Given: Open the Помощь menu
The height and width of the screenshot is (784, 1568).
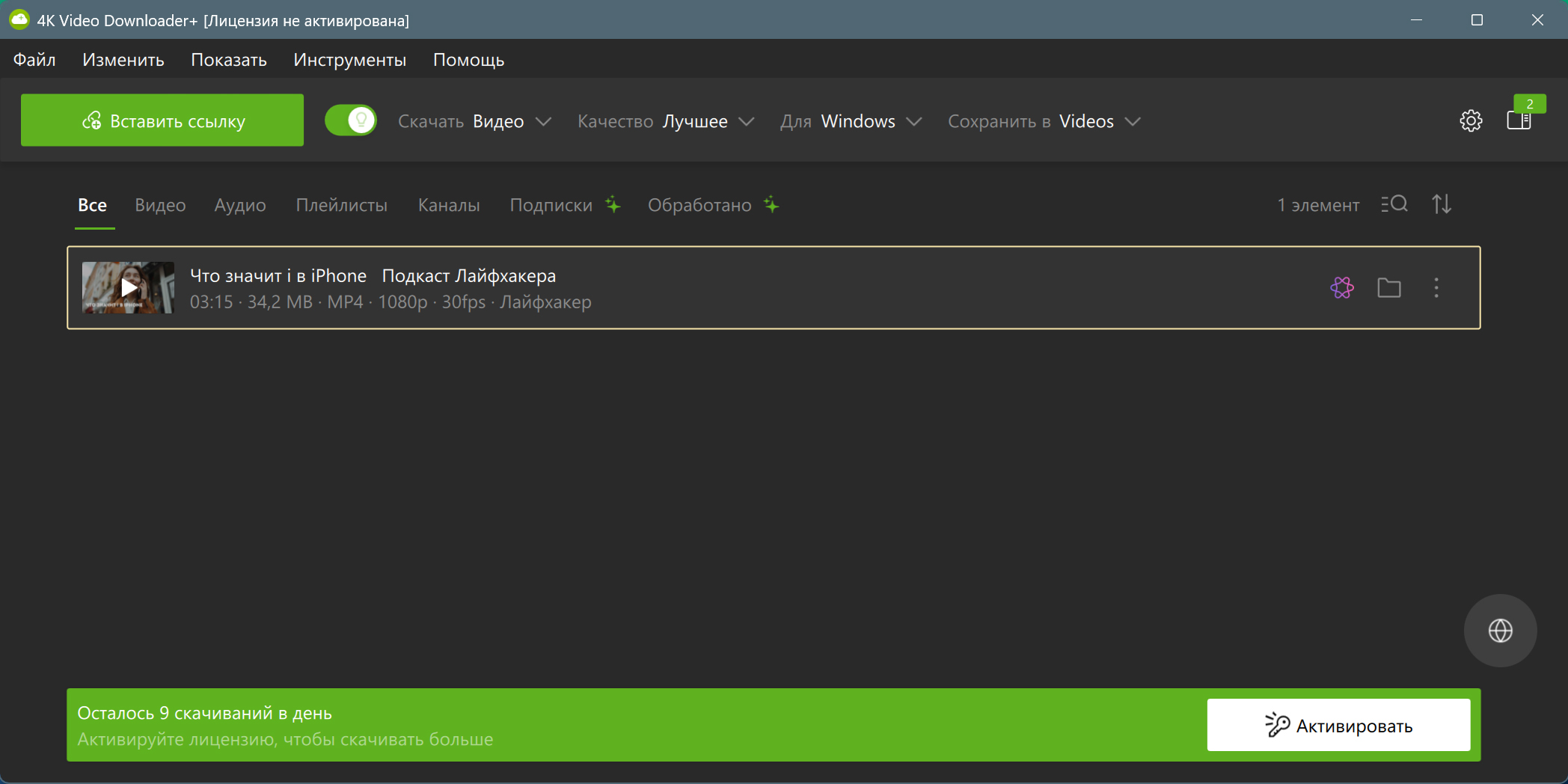Looking at the screenshot, I should (x=469, y=59).
